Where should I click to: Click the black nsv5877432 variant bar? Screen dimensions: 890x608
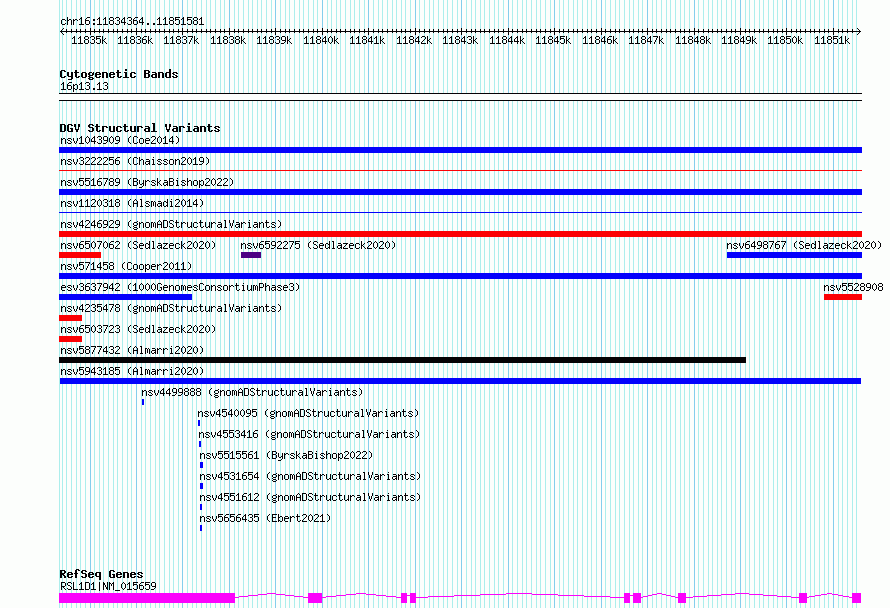[x=402, y=360]
